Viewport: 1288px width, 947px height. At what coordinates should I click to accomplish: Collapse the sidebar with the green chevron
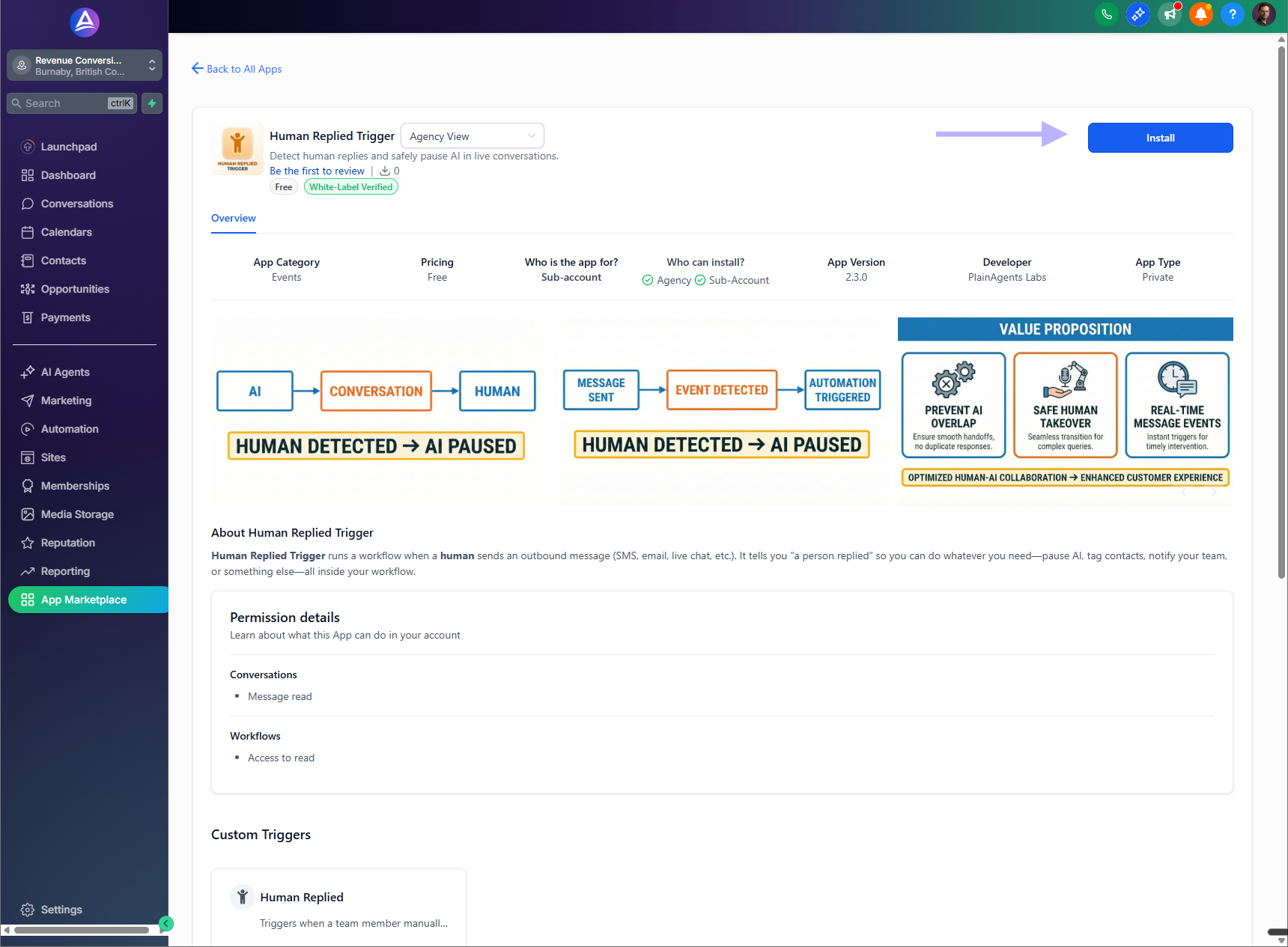pos(166,923)
